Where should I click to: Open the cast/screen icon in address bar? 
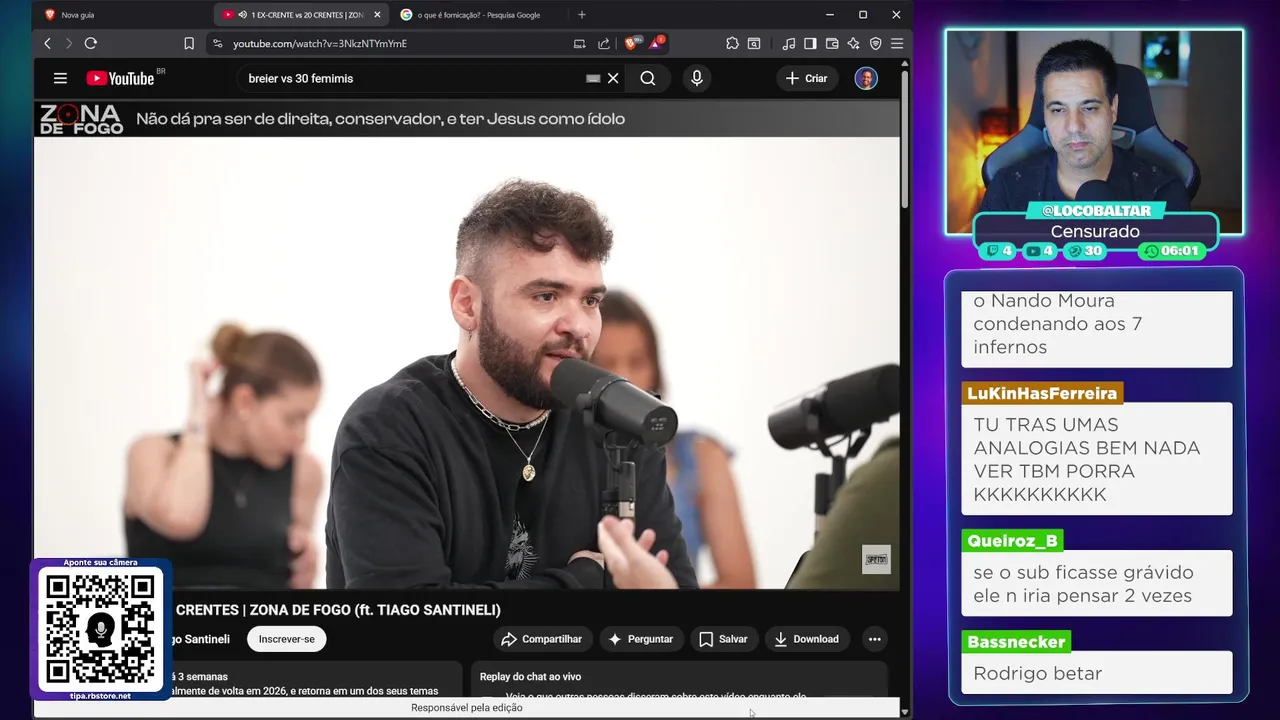(579, 43)
